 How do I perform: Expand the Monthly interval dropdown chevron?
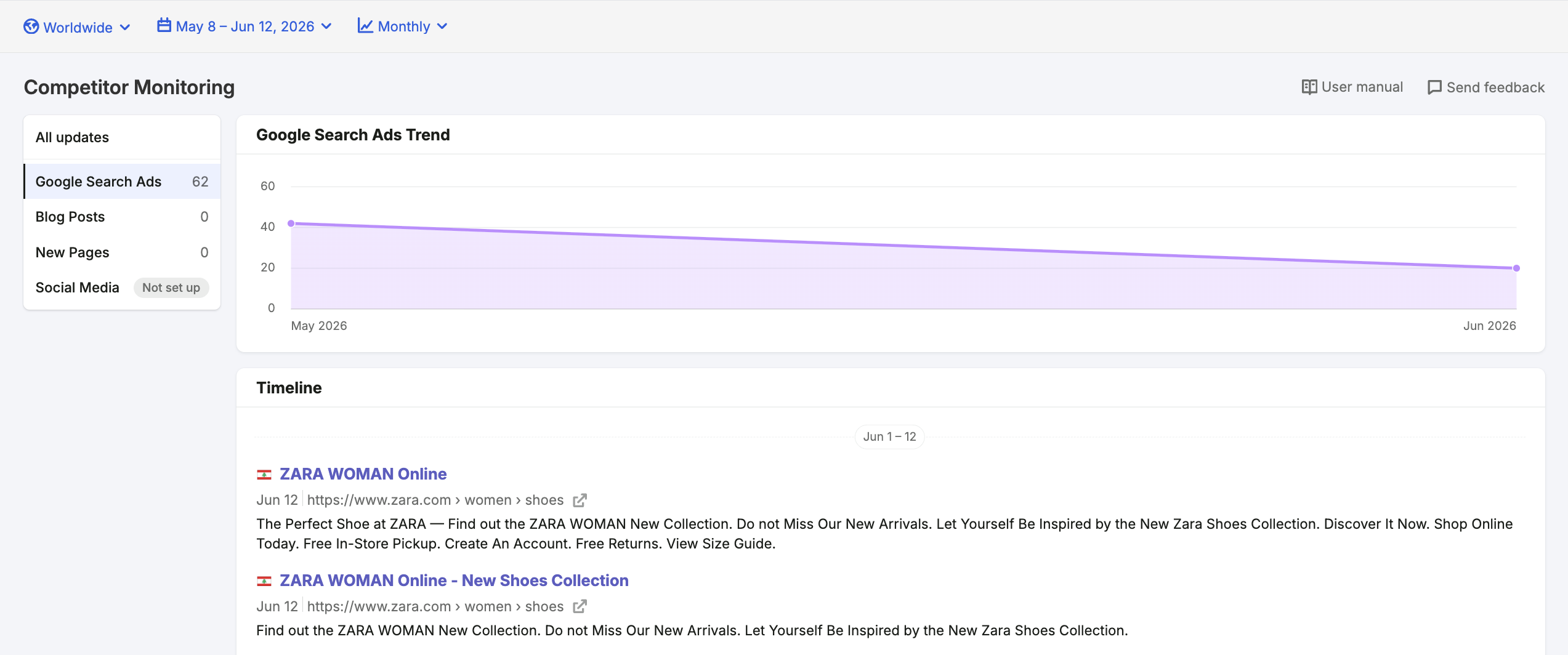(442, 26)
